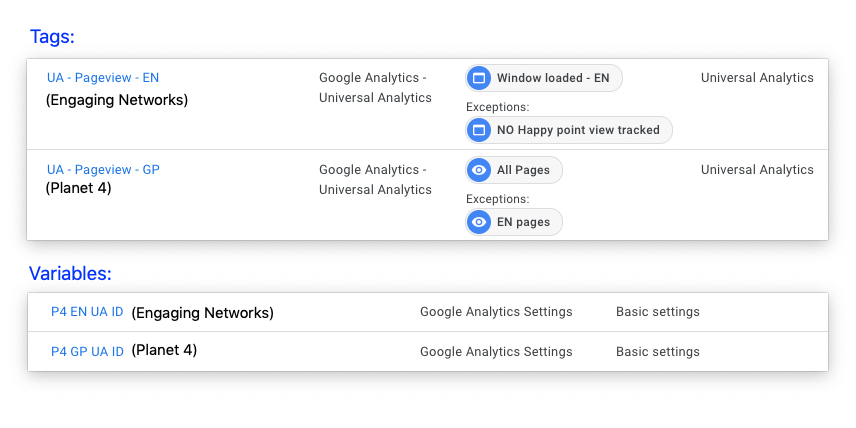This screenshot has height=428, width=856.
Task: Select the NO Happy point view tracked chip
Action: pyautogui.click(x=569, y=130)
